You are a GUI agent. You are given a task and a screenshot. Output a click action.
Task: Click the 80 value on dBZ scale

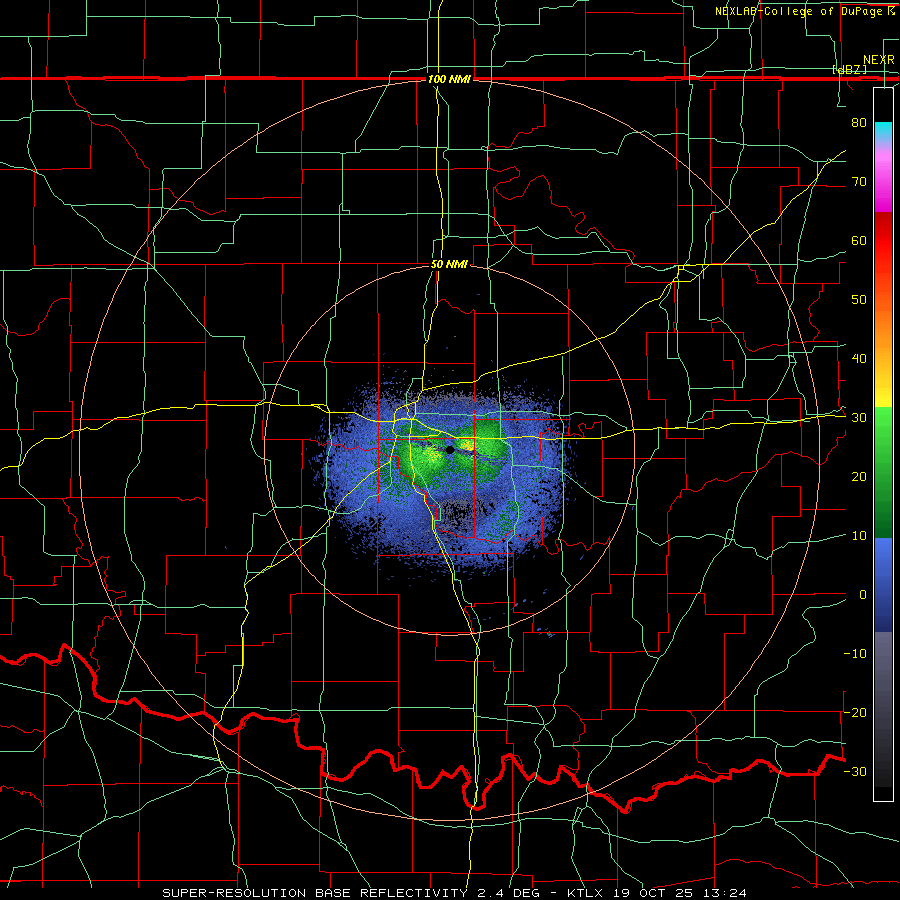pyautogui.click(x=859, y=123)
